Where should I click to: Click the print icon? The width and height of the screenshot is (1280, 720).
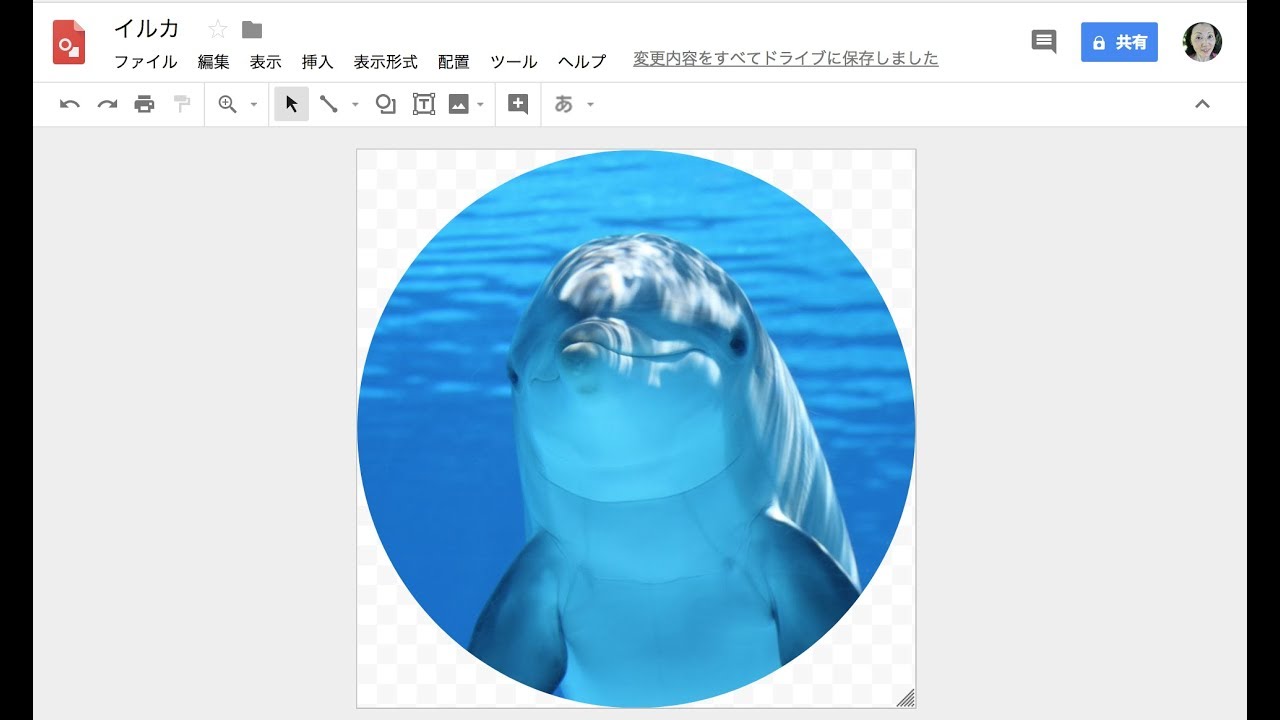pyautogui.click(x=145, y=104)
